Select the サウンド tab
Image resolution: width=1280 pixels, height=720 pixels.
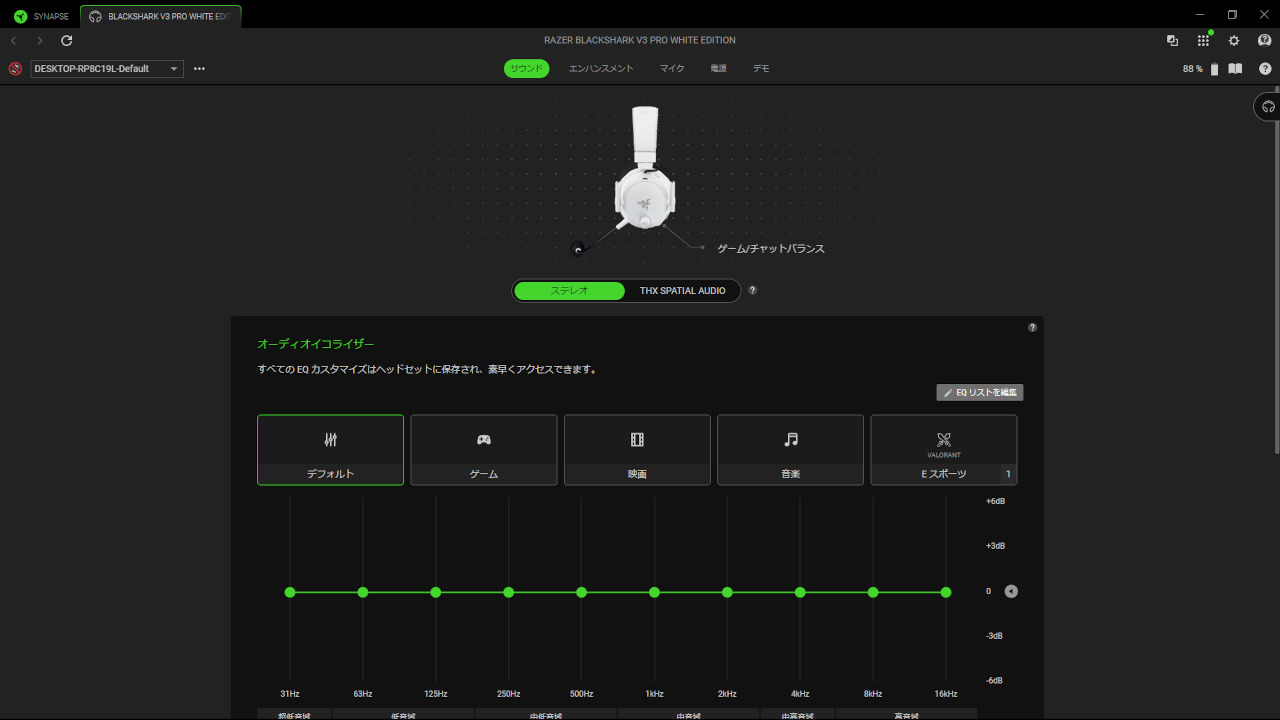(x=526, y=68)
